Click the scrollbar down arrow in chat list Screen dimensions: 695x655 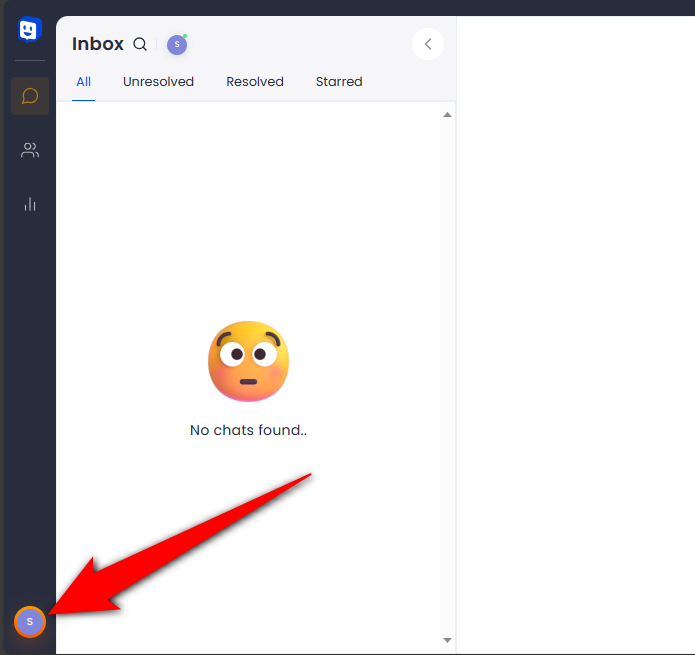[447, 640]
